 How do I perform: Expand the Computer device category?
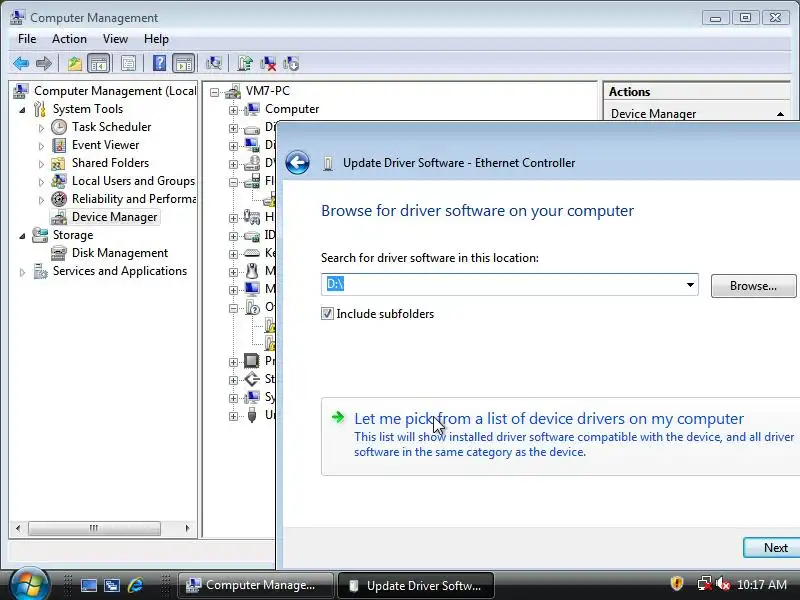[233, 110]
